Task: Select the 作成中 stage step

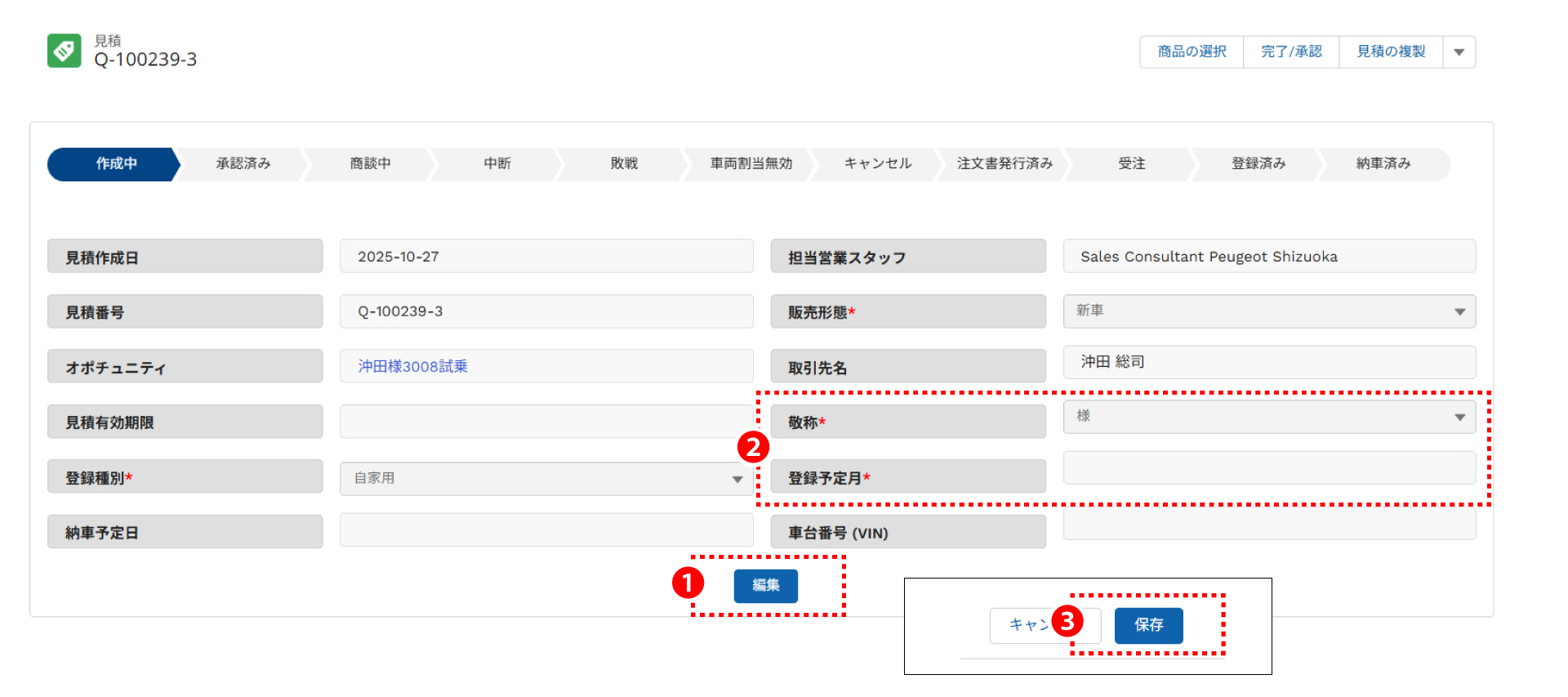Action: click(x=115, y=164)
